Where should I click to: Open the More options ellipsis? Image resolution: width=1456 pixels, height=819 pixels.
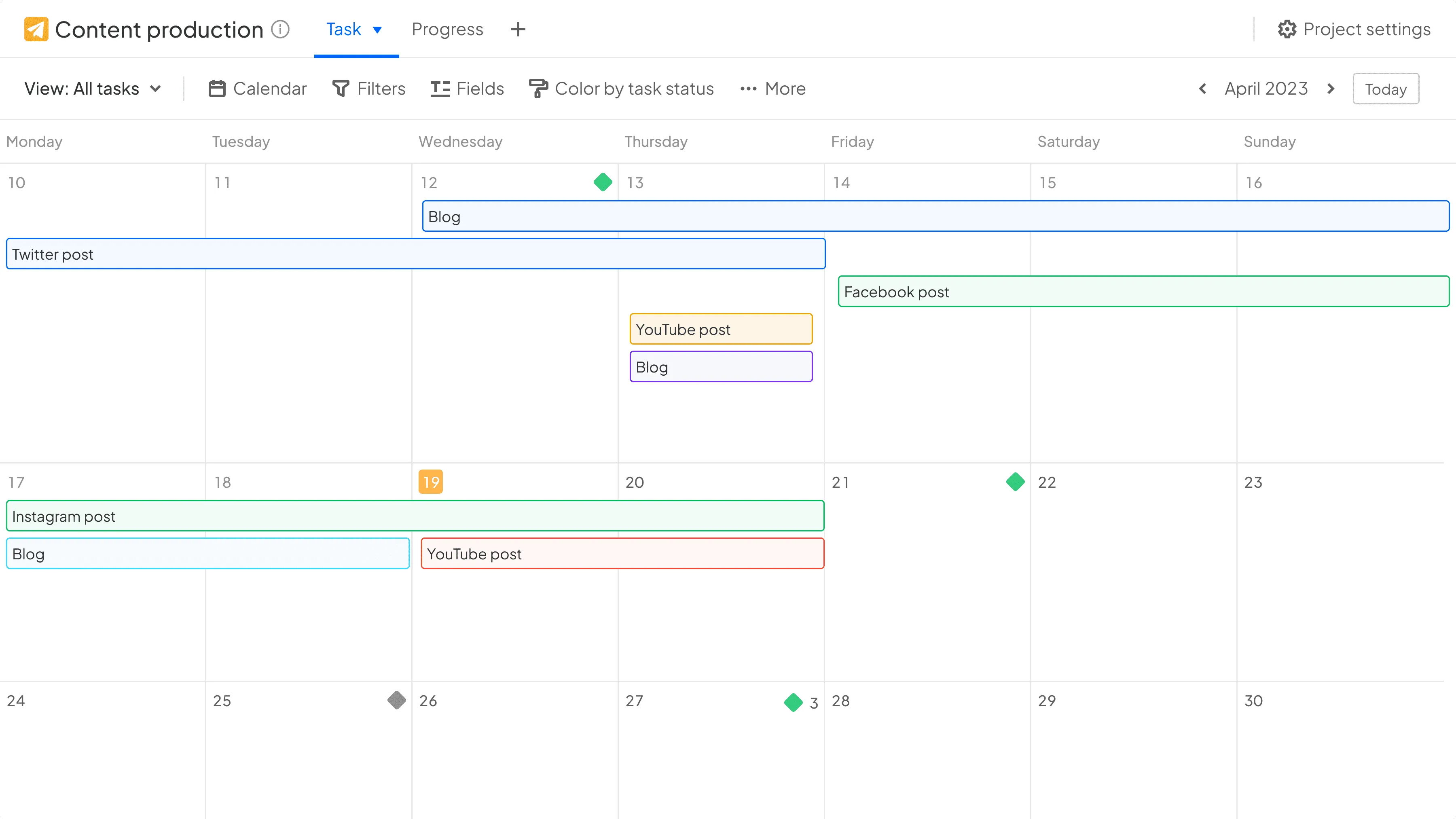pos(748,89)
